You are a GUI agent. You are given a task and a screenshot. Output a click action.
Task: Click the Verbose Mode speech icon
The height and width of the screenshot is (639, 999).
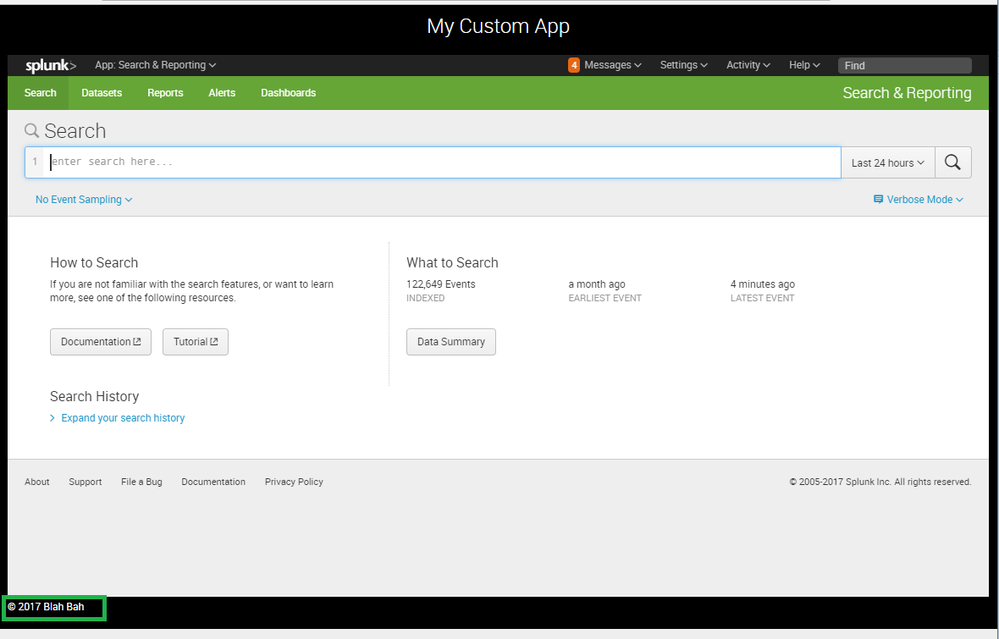[878, 199]
